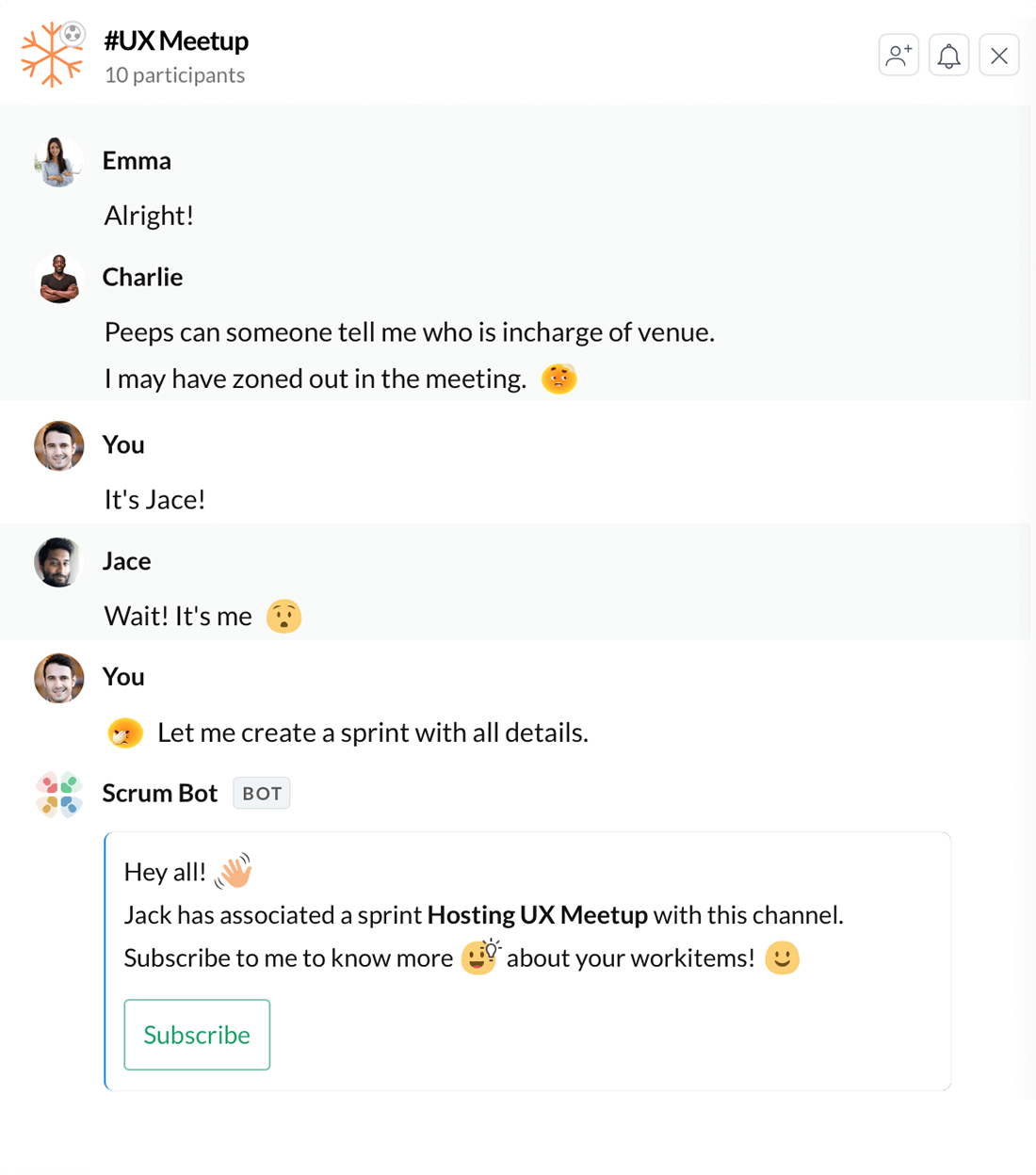Click the Subscribe button
The width and height of the screenshot is (1036, 1175).
197,1035
